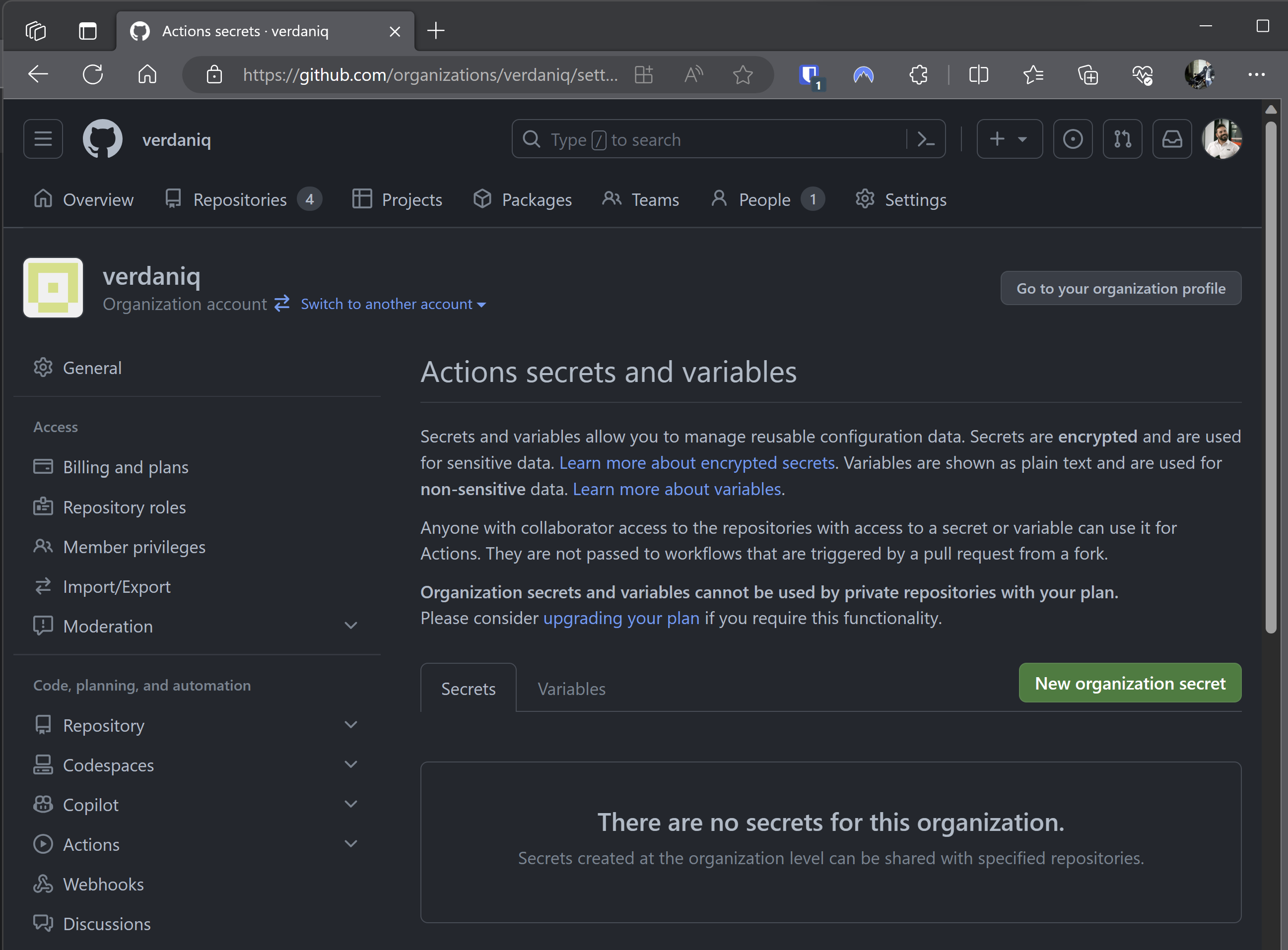Expand the Moderation sidebar section

[x=350, y=626]
